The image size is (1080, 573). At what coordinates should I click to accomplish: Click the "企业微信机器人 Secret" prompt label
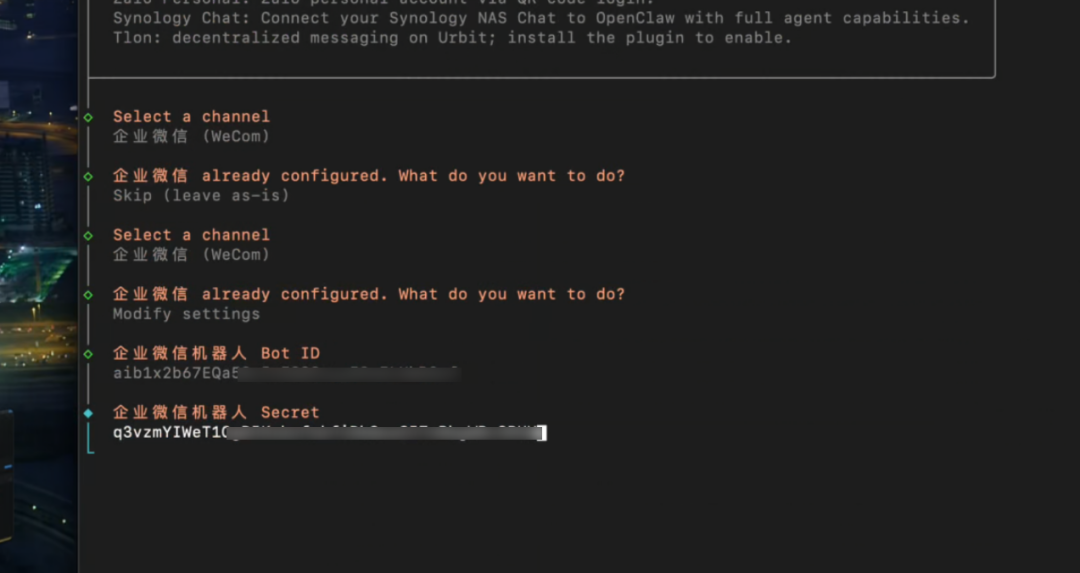pos(216,412)
